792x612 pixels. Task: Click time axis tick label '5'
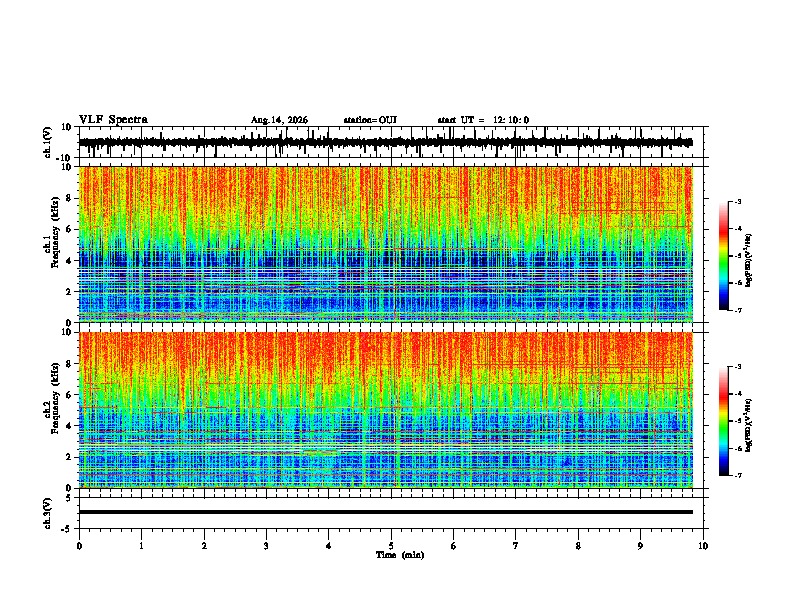click(x=391, y=546)
